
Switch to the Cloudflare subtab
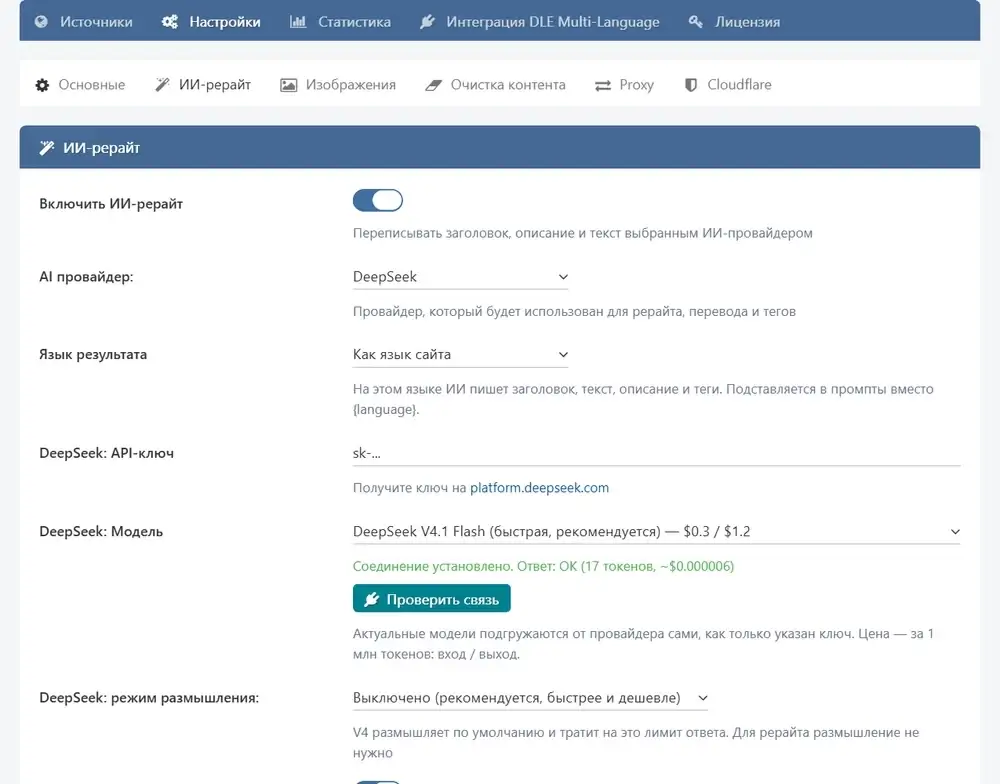pos(728,85)
